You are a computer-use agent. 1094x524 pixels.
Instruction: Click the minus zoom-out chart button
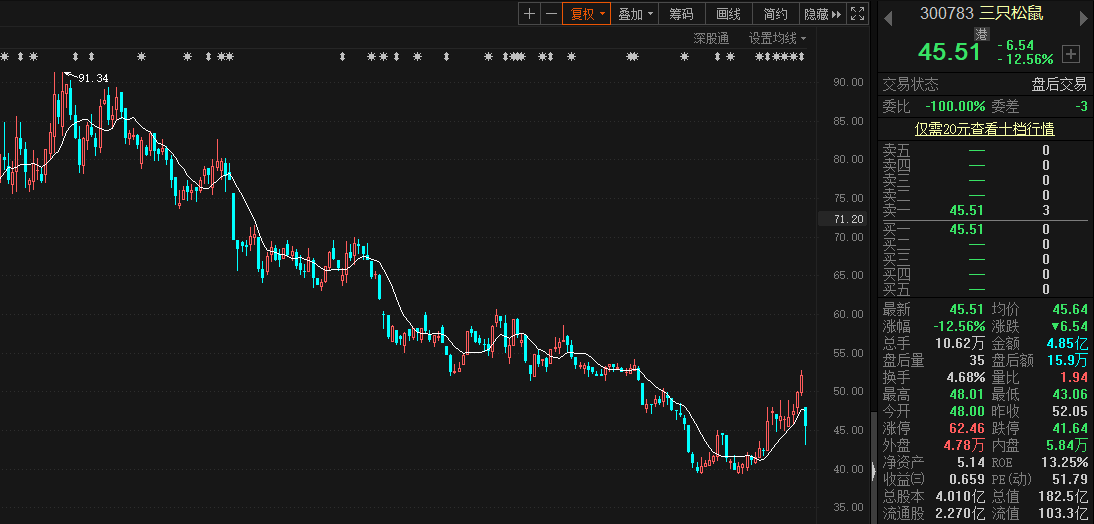click(x=550, y=14)
